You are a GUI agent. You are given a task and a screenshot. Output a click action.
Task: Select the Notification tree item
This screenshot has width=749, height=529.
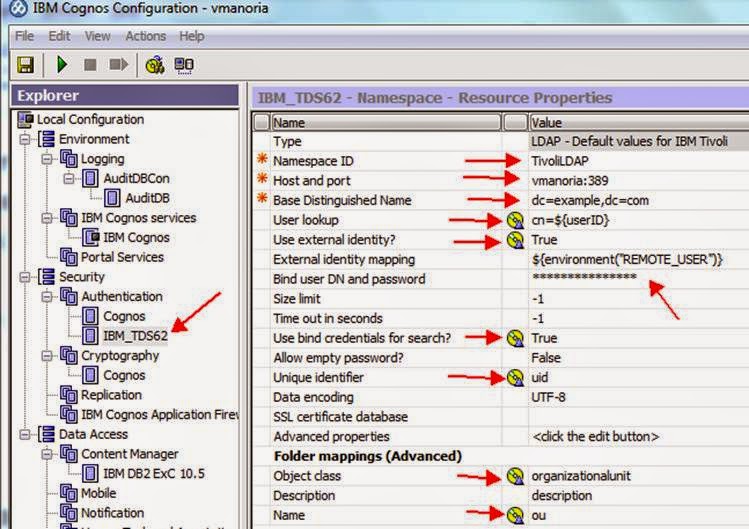click(x=112, y=513)
